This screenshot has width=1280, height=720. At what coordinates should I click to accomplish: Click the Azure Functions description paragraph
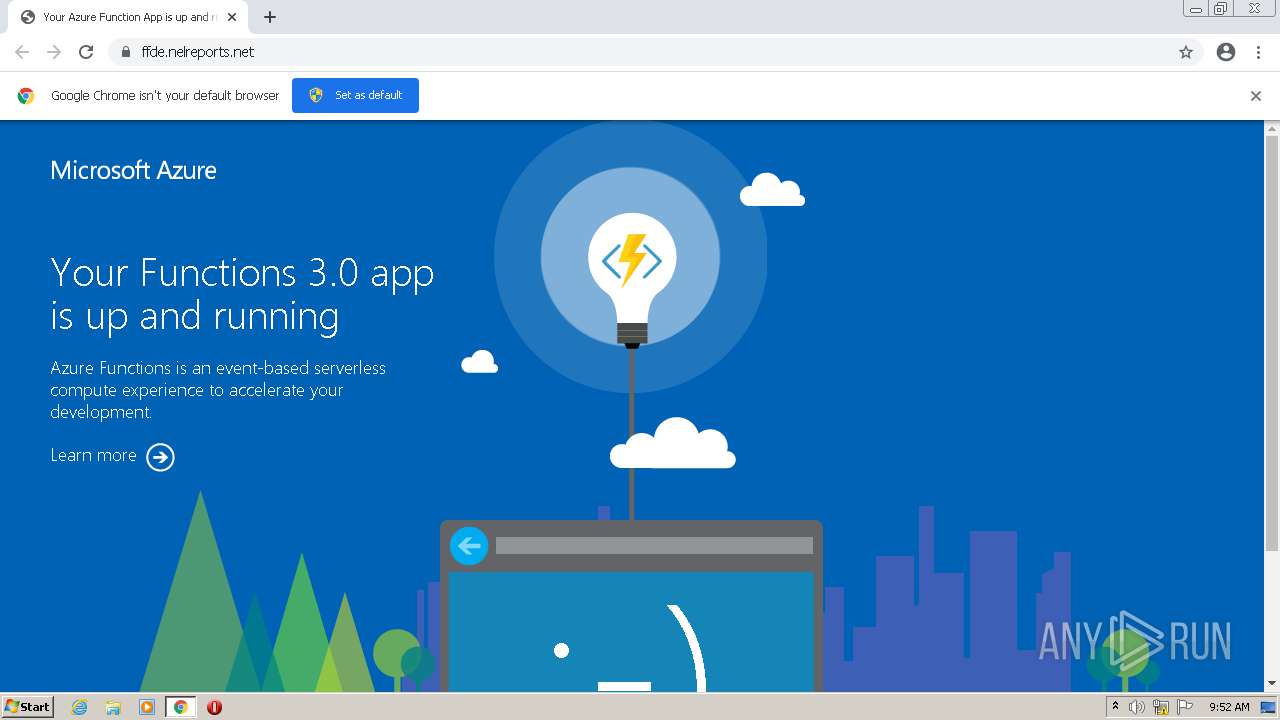coord(218,390)
